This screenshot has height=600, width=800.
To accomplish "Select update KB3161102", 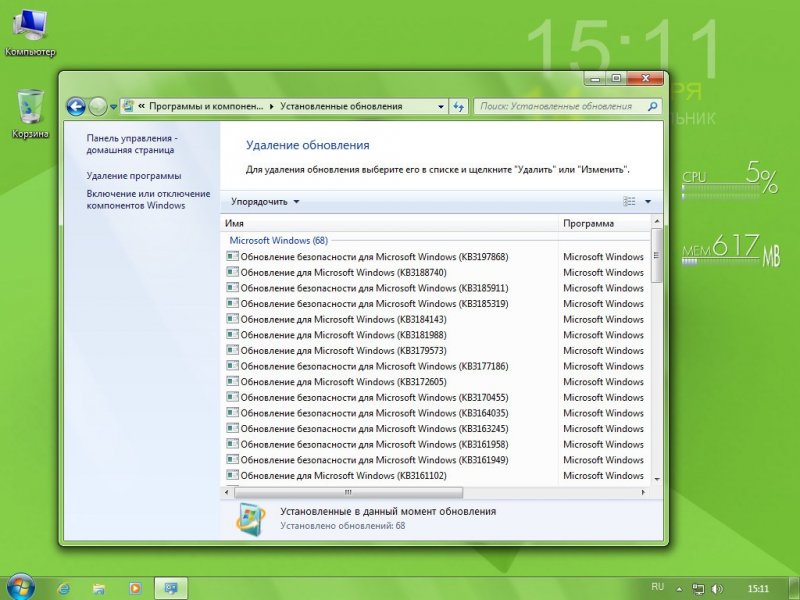I will (437, 476).
